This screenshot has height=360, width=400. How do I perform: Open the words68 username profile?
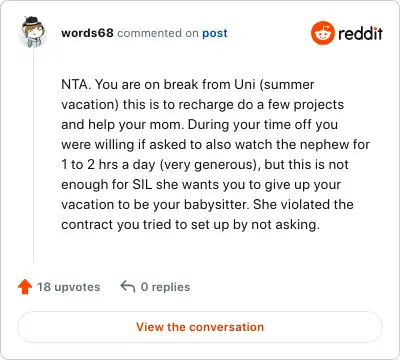click(87, 33)
